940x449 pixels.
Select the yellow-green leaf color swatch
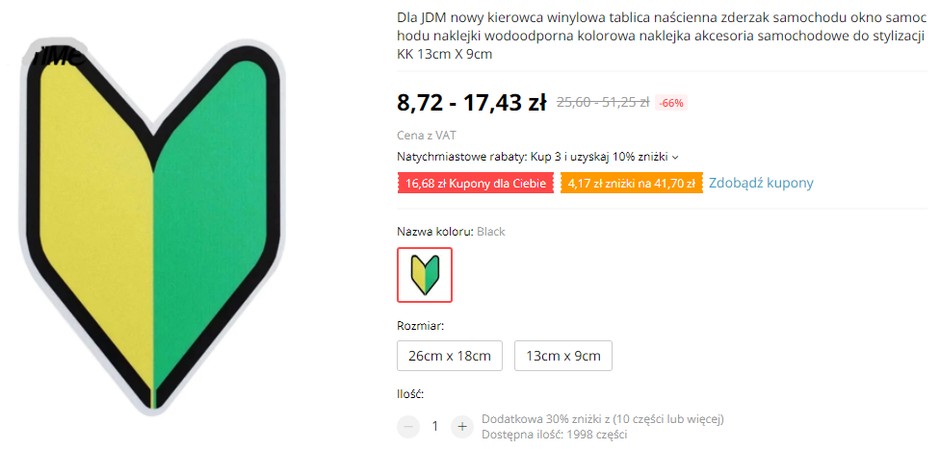pos(424,275)
